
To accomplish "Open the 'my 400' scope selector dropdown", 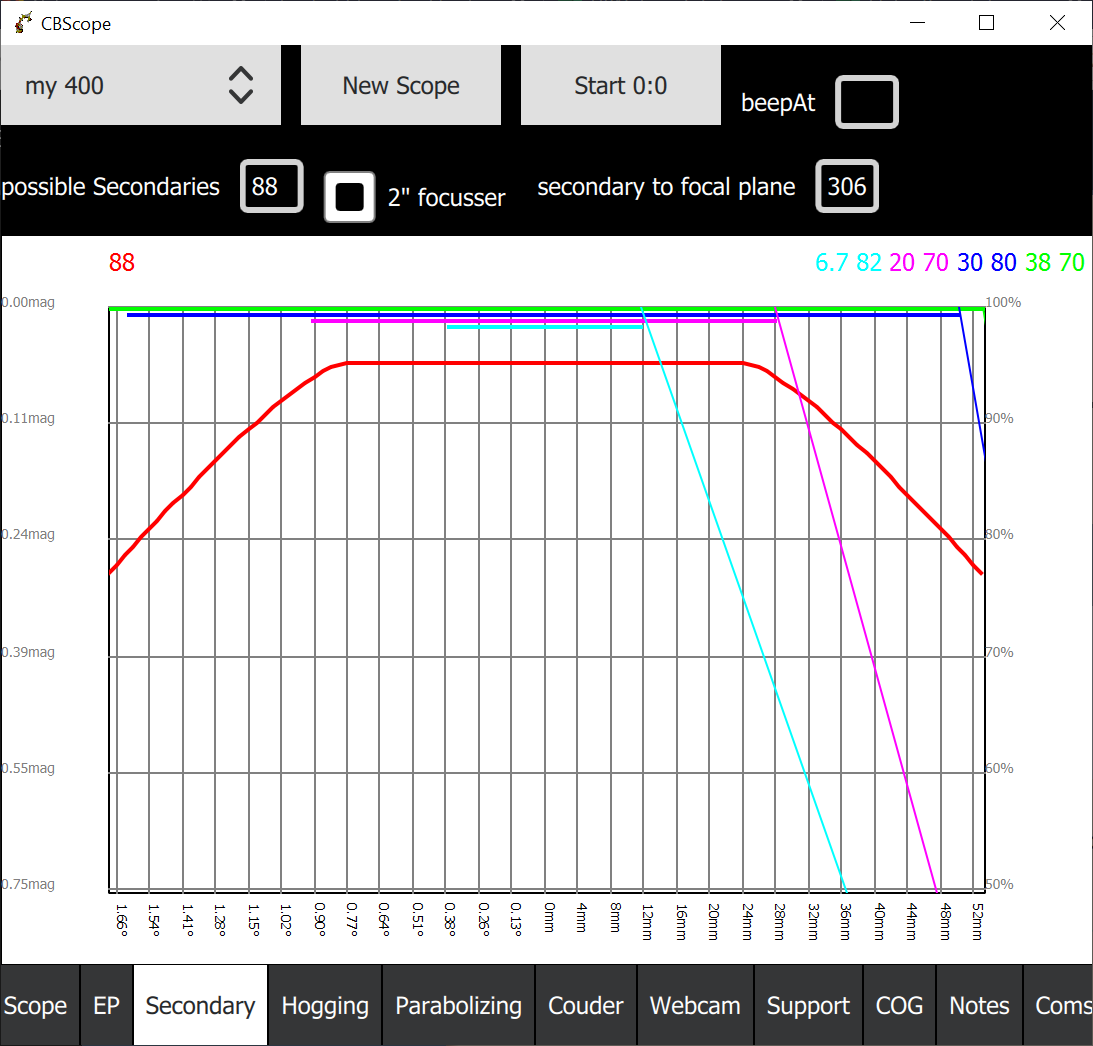I will (x=140, y=85).
